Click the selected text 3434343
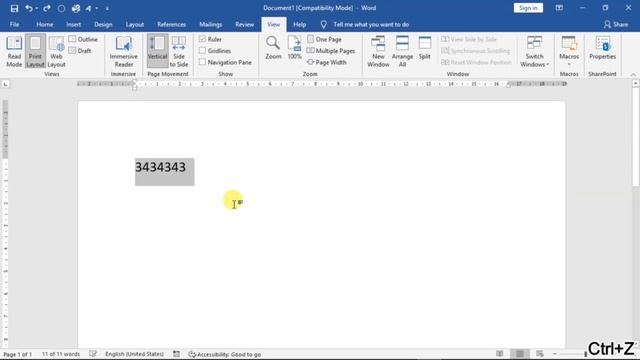This screenshot has height=360, width=640. 160,167
